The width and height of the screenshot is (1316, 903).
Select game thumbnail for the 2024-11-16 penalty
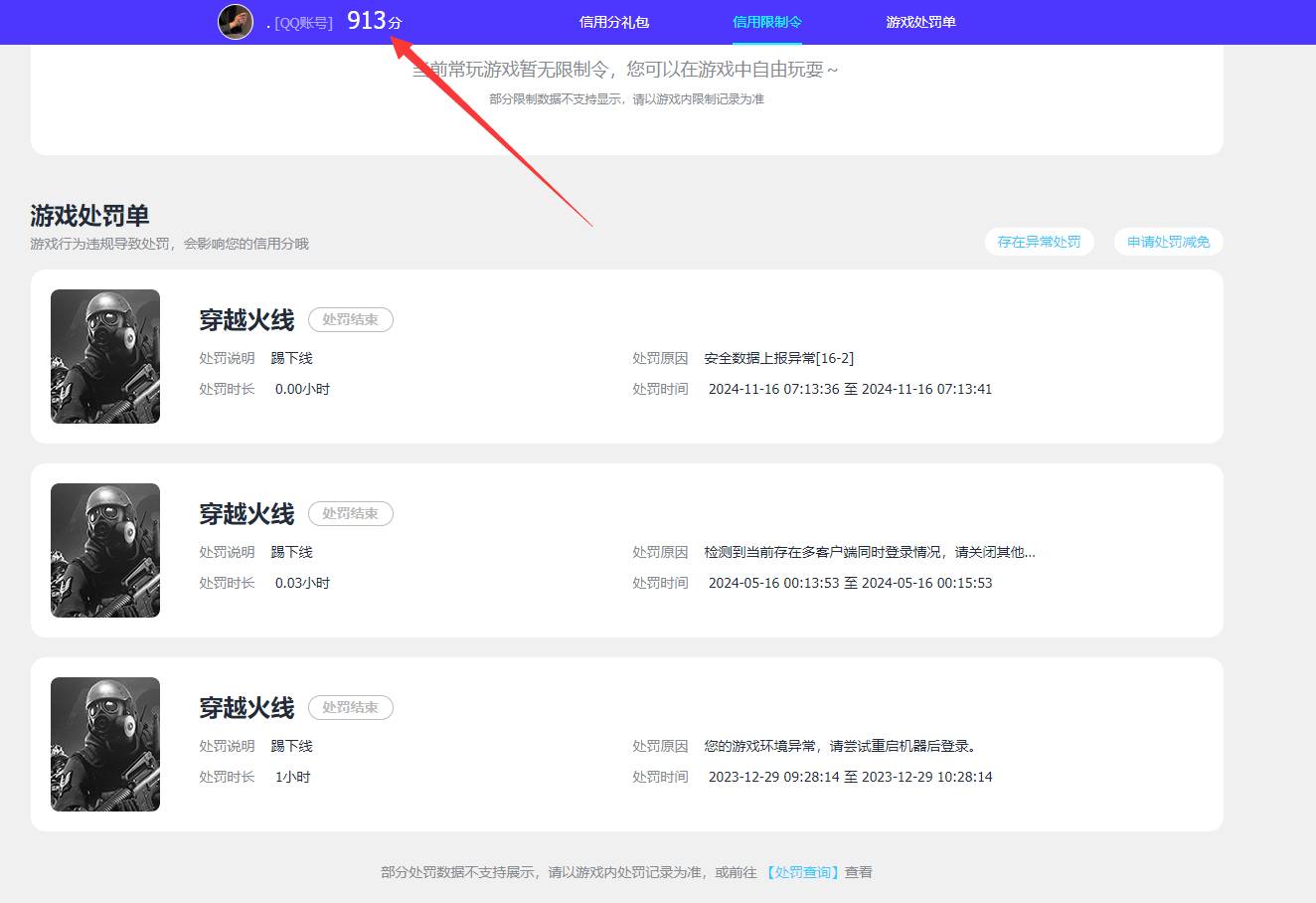tap(105, 356)
